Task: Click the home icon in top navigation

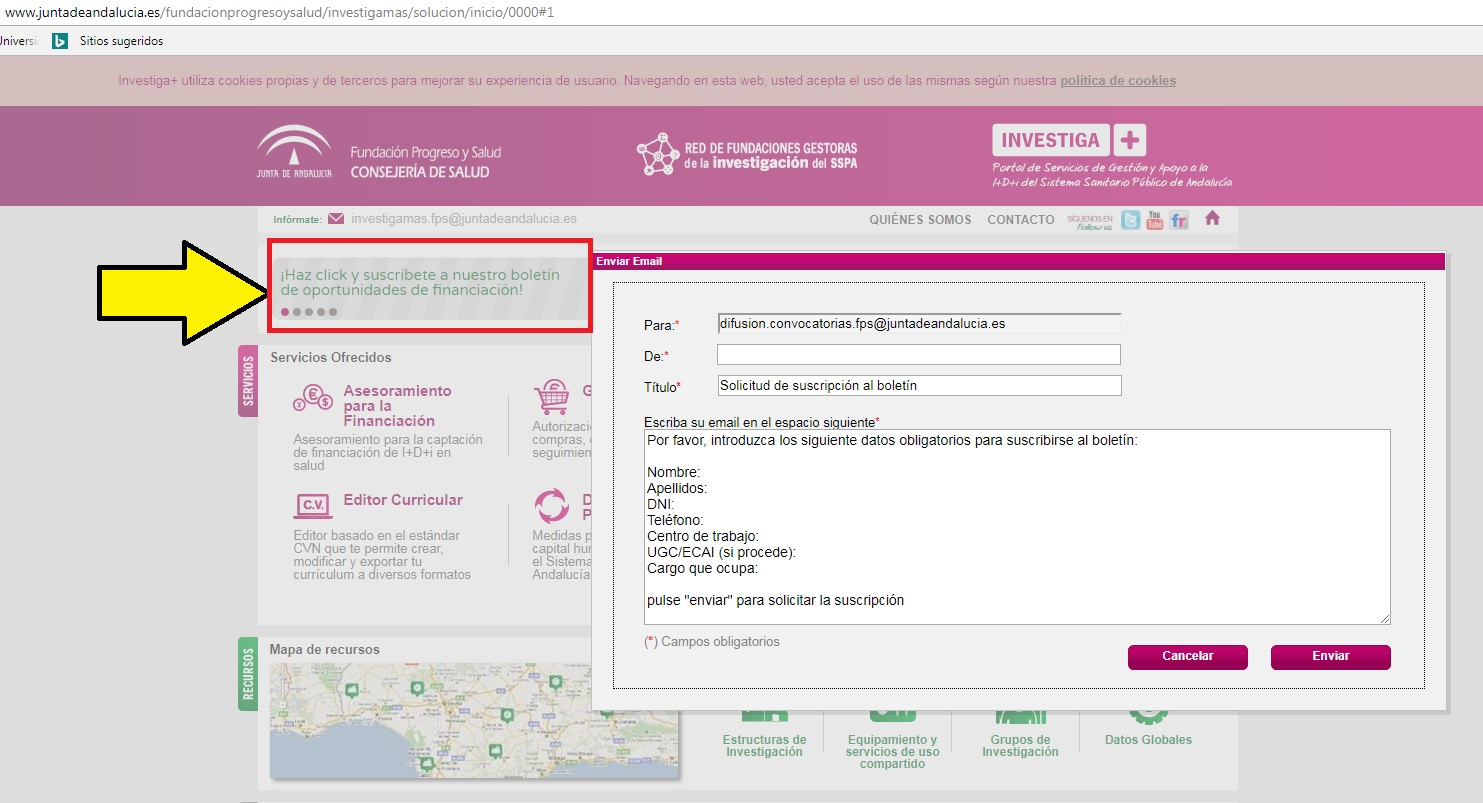Action: [1212, 218]
